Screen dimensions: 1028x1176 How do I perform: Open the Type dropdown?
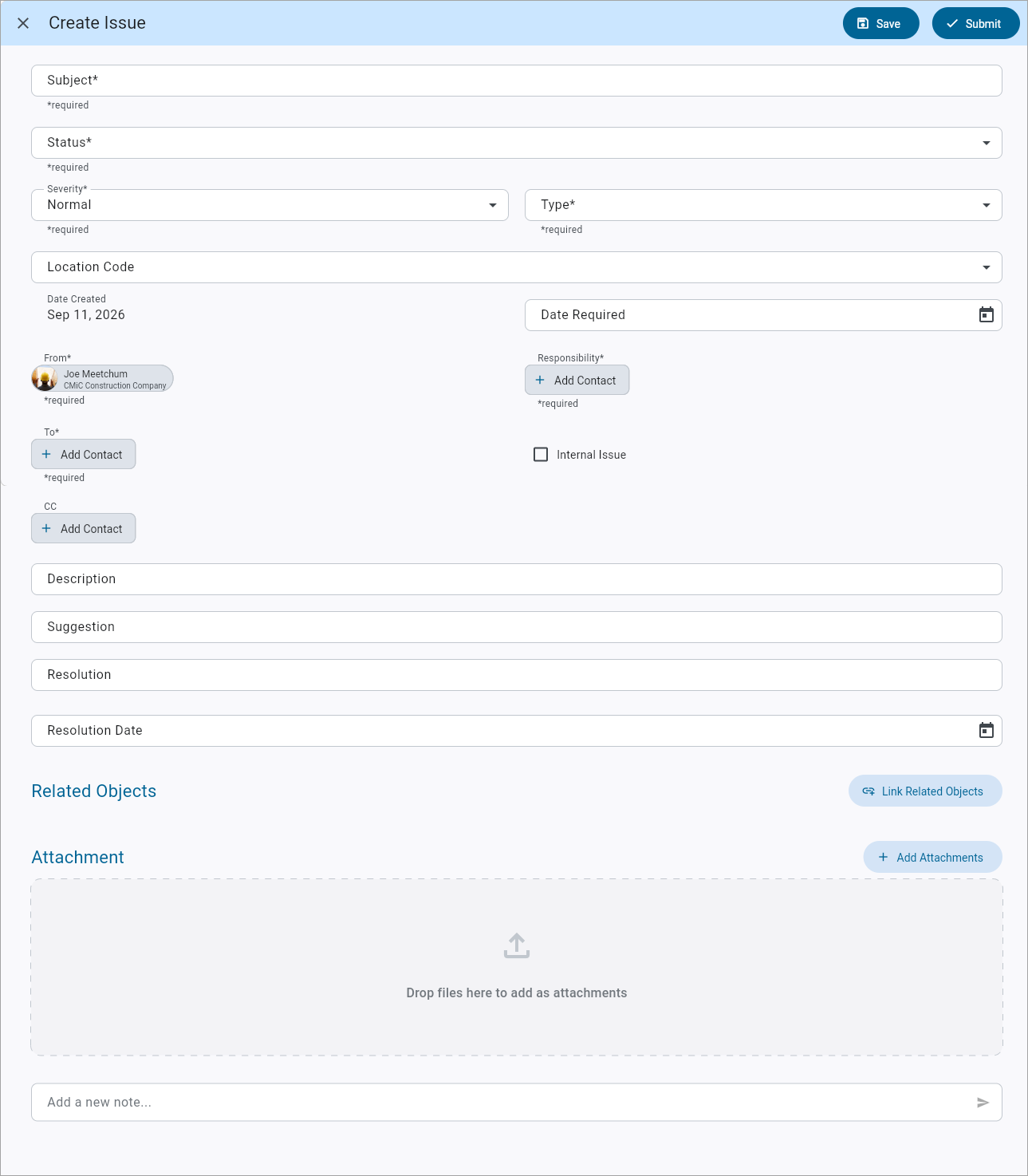(x=763, y=205)
